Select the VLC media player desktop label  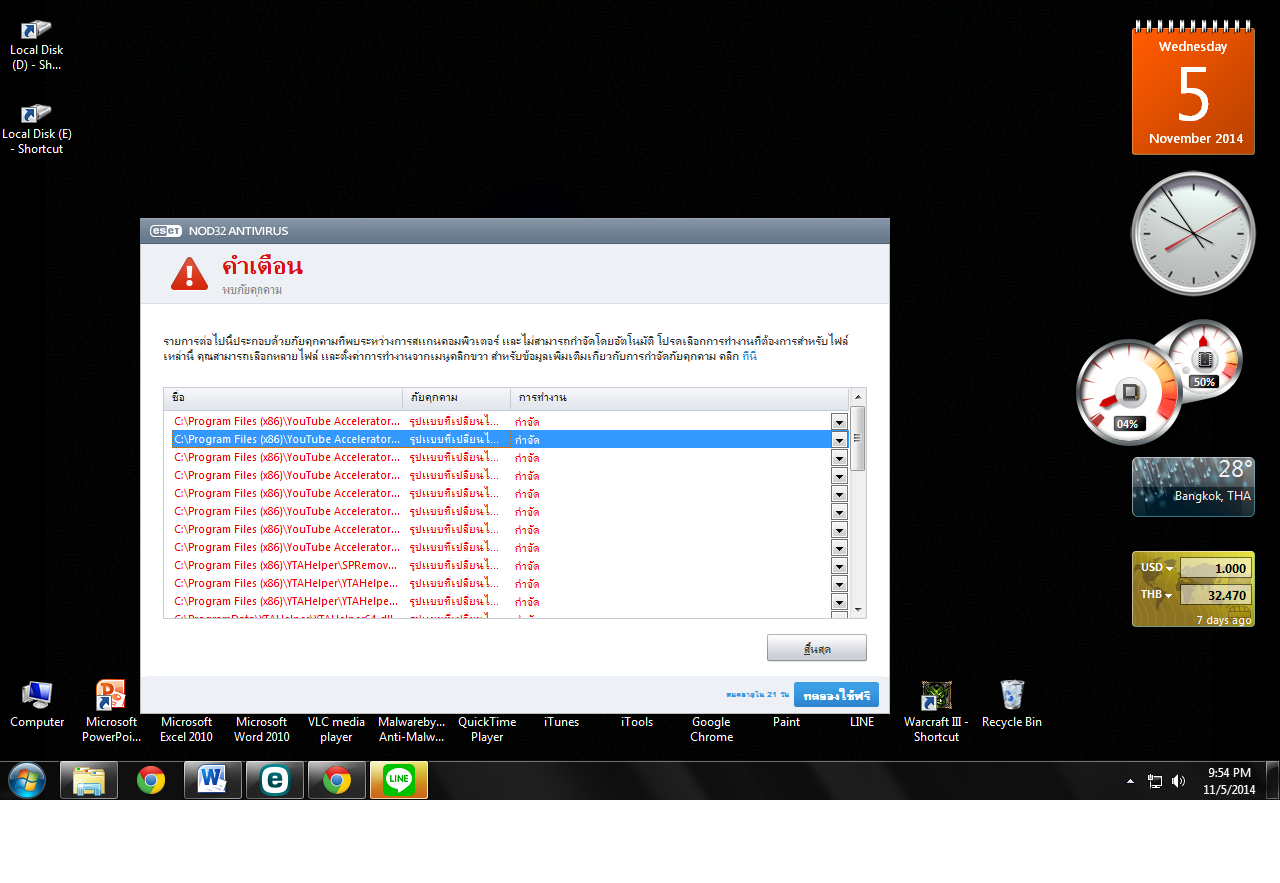pos(336,729)
